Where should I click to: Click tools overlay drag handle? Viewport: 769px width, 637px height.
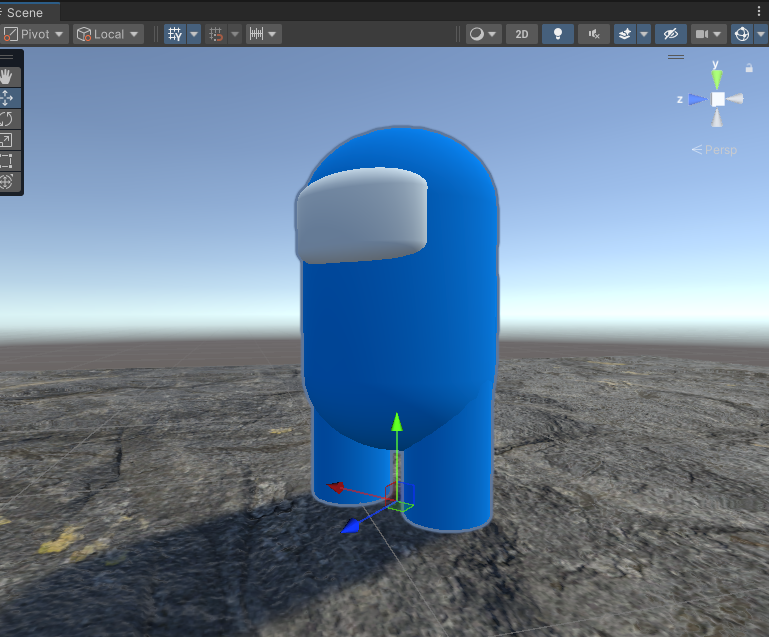7,57
